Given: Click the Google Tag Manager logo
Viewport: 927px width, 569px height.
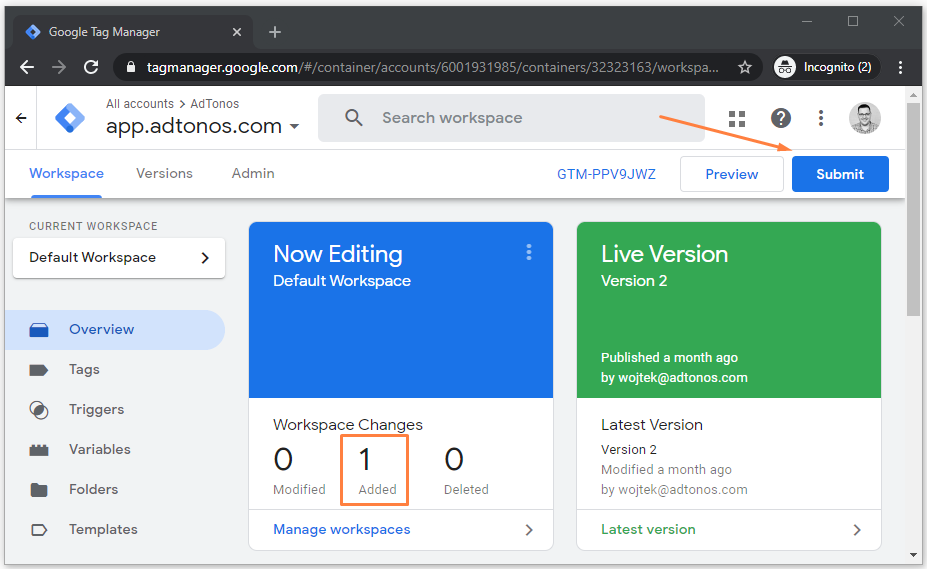Looking at the screenshot, I should (x=70, y=118).
